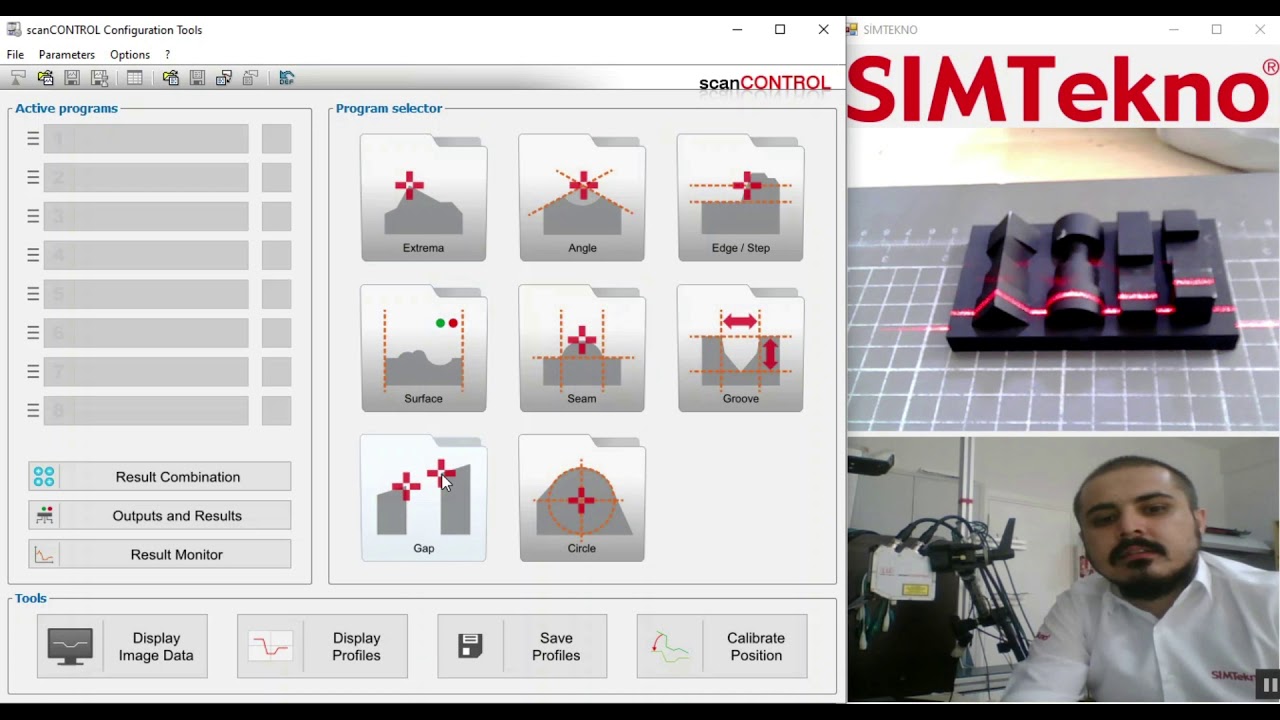Click the handle icon of active program row 3

[33, 216]
